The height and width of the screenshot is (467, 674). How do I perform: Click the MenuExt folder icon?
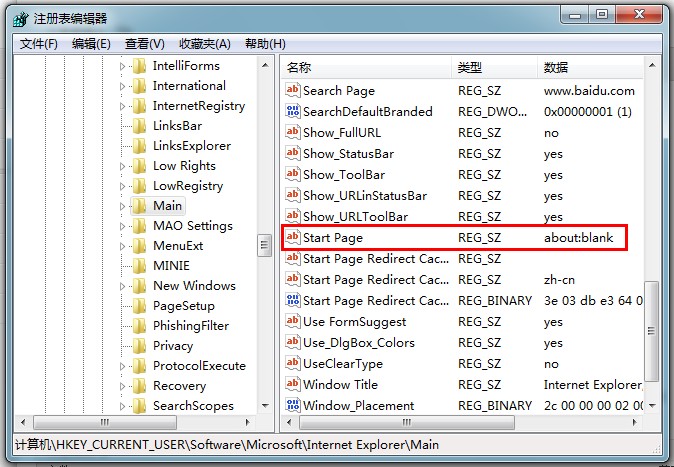pos(139,246)
